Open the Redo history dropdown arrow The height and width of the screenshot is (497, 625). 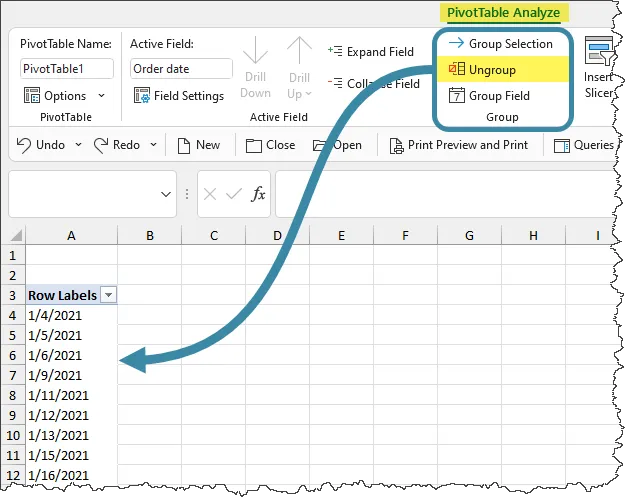153,145
